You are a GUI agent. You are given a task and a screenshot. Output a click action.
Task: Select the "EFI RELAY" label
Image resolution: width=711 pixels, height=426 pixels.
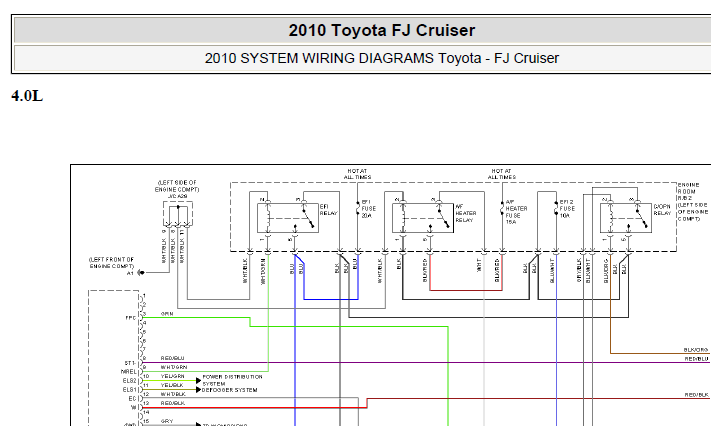click(328, 210)
